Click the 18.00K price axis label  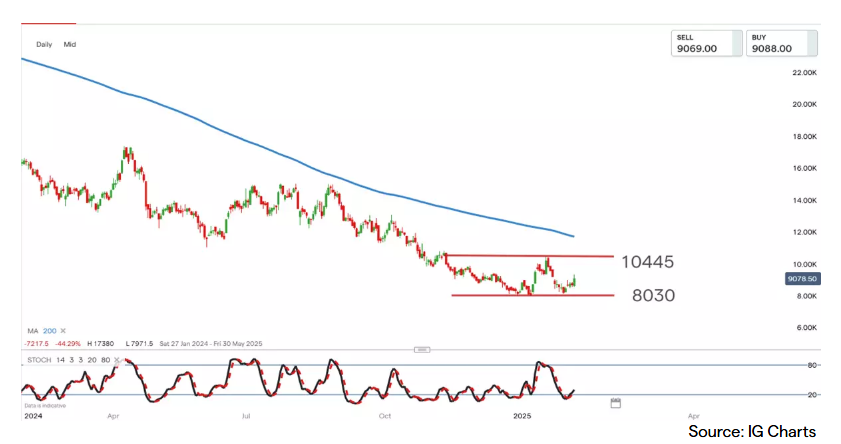805,136
